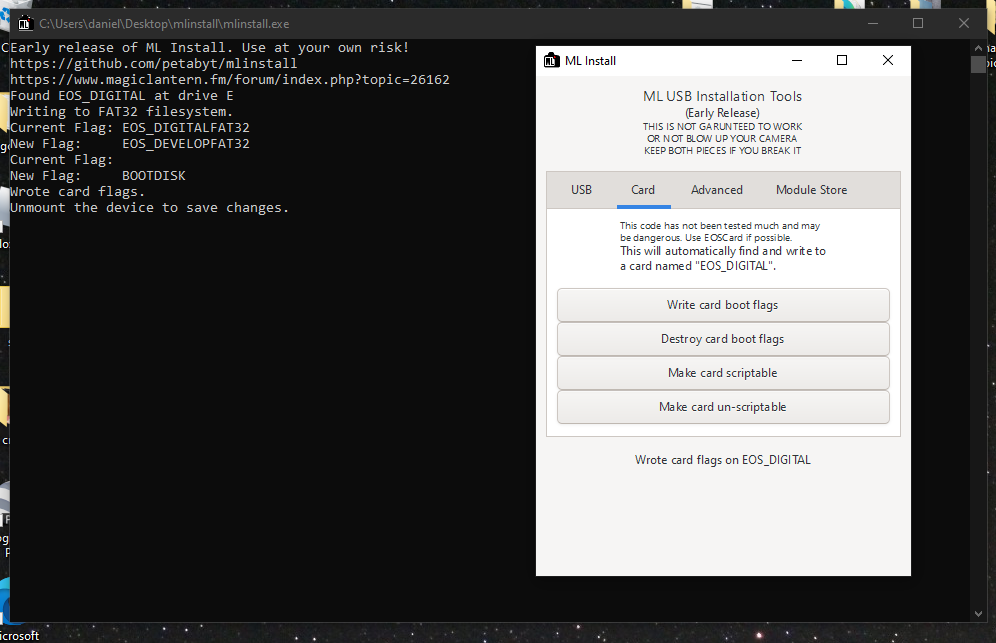Image resolution: width=996 pixels, height=643 pixels.
Task: Open the Module Store tab
Action: [x=811, y=190]
